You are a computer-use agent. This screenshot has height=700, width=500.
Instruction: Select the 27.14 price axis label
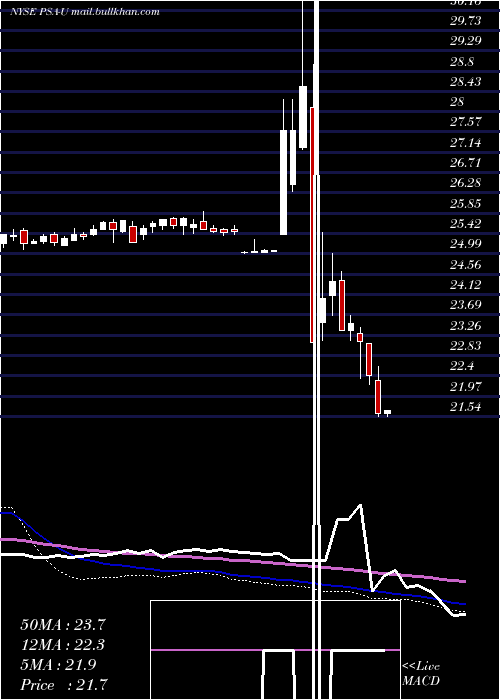466,143
